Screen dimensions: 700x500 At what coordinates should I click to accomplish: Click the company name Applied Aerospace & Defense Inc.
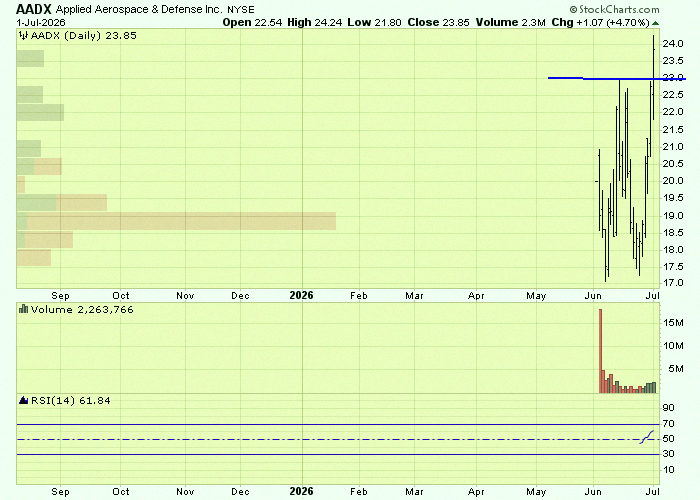pyautogui.click(x=139, y=9)
